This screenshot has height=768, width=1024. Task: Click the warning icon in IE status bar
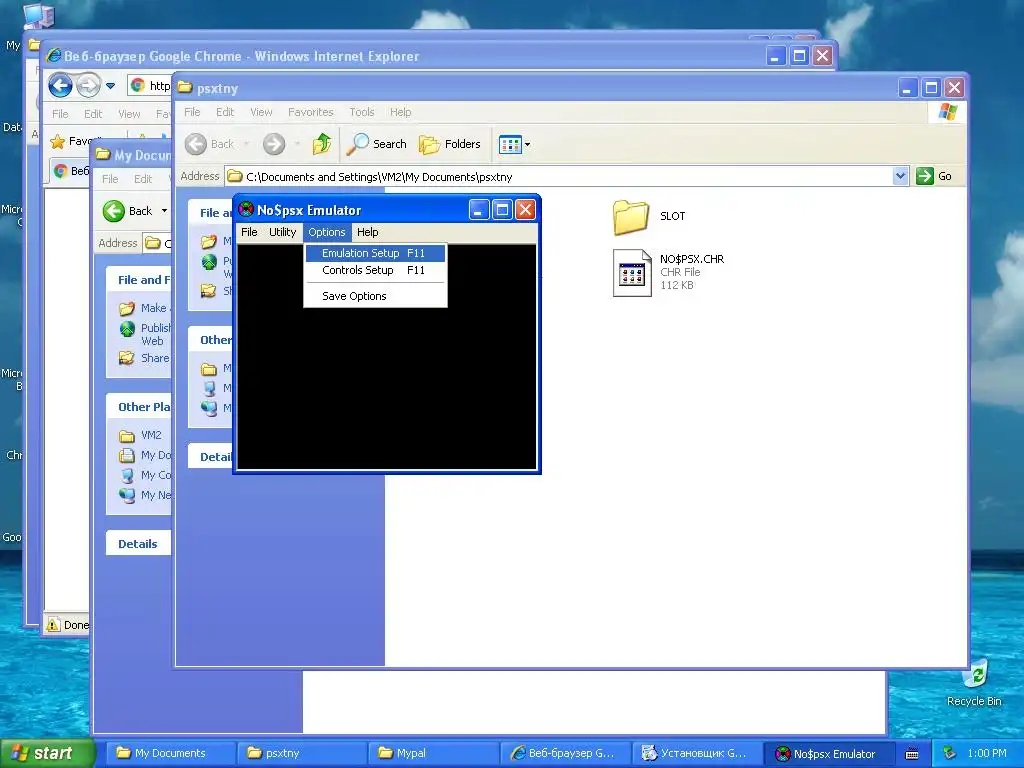[x=53, y=625]
